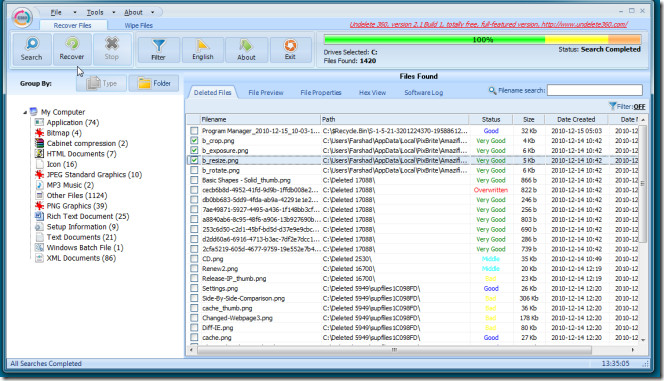Check the Settings.png checkbox
Screen dimensions: 664x381
194,288
